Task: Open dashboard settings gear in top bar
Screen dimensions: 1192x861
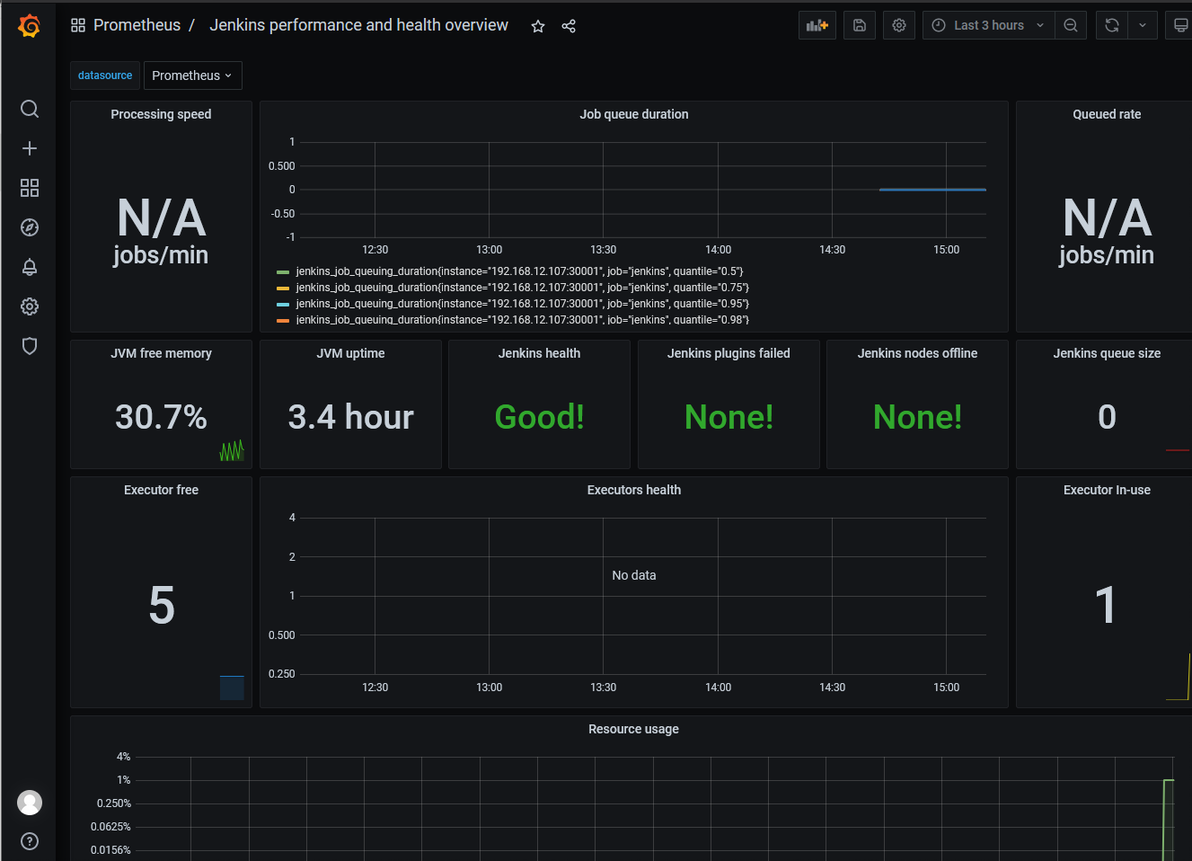Action: [x=899, y=25]
